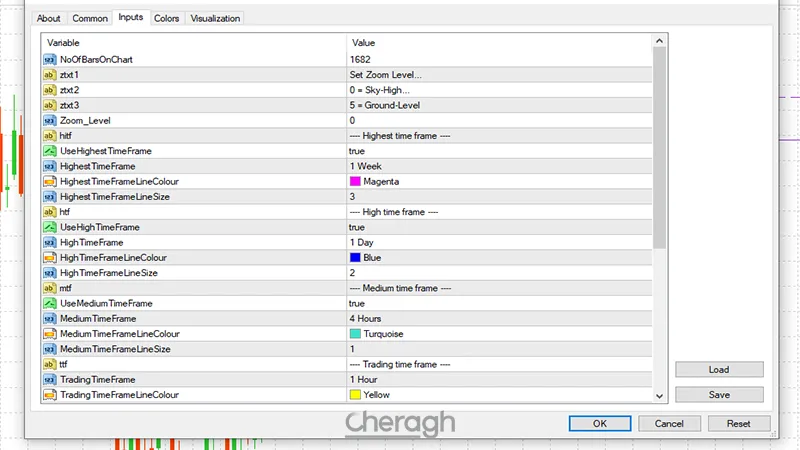Click the boolean icon beside UseHighestTimeFrame
The image size is (800, 450).
pyautogui.click(x=50, y=151)
